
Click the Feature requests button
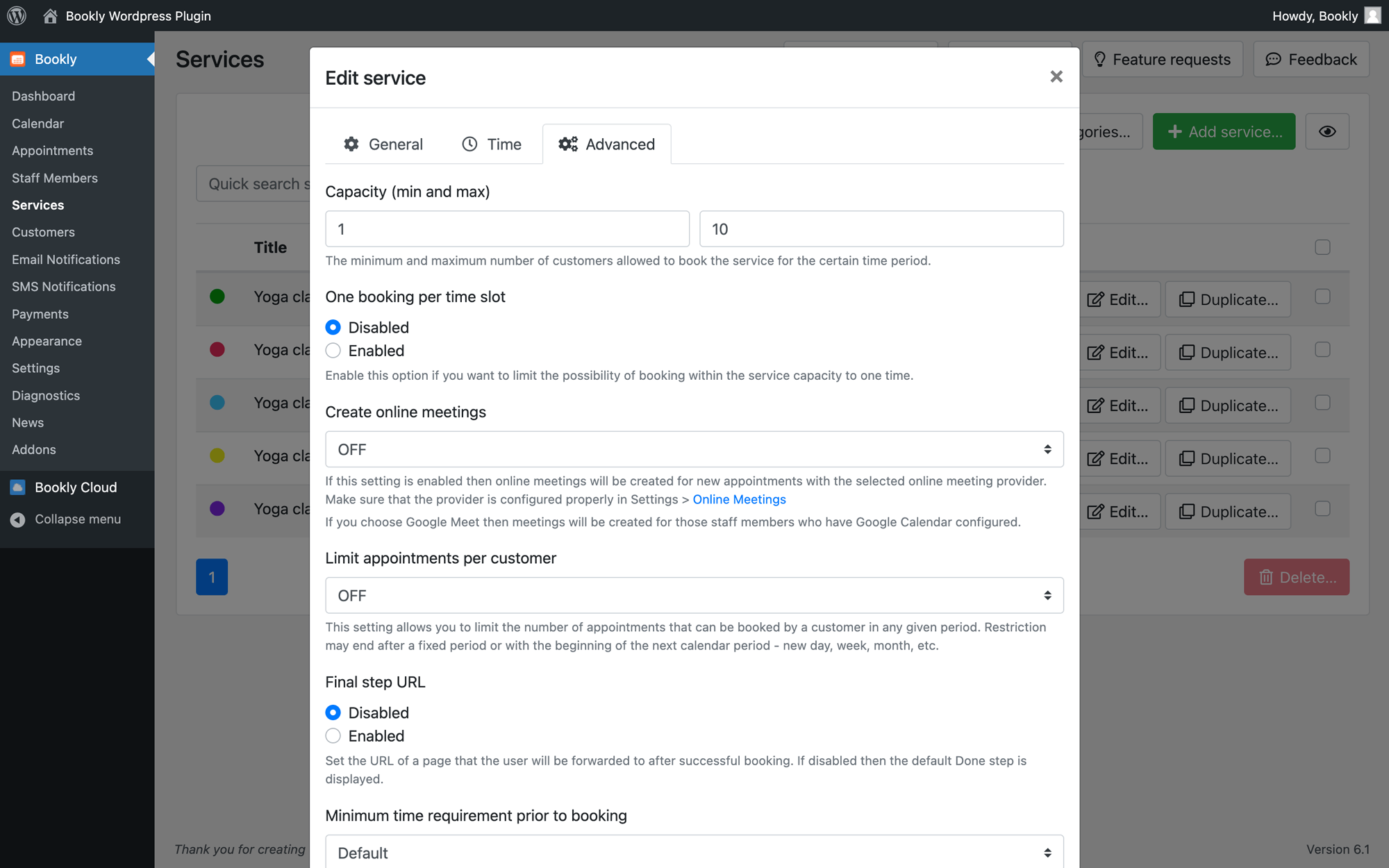tap(1163, 59)
